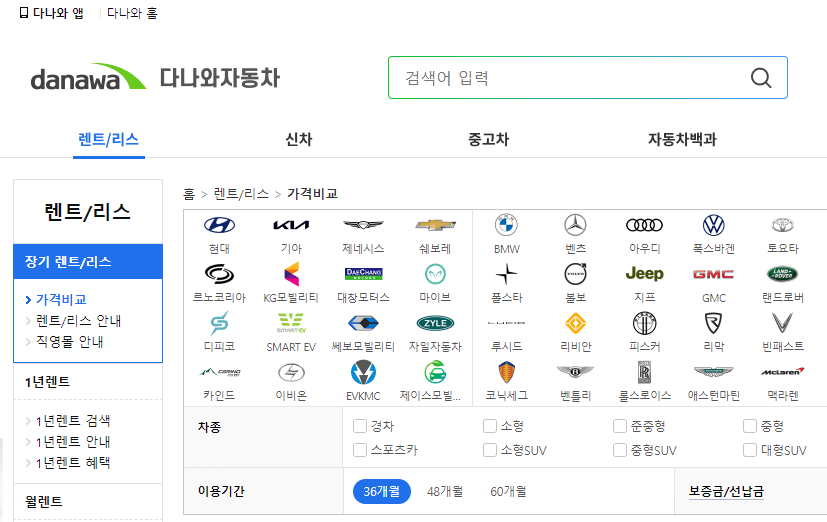Image resolution: width=827 pixels, height=522 pixels.
Task: Click the 보증금/선납금 link
Action: [x=726, y=491]
